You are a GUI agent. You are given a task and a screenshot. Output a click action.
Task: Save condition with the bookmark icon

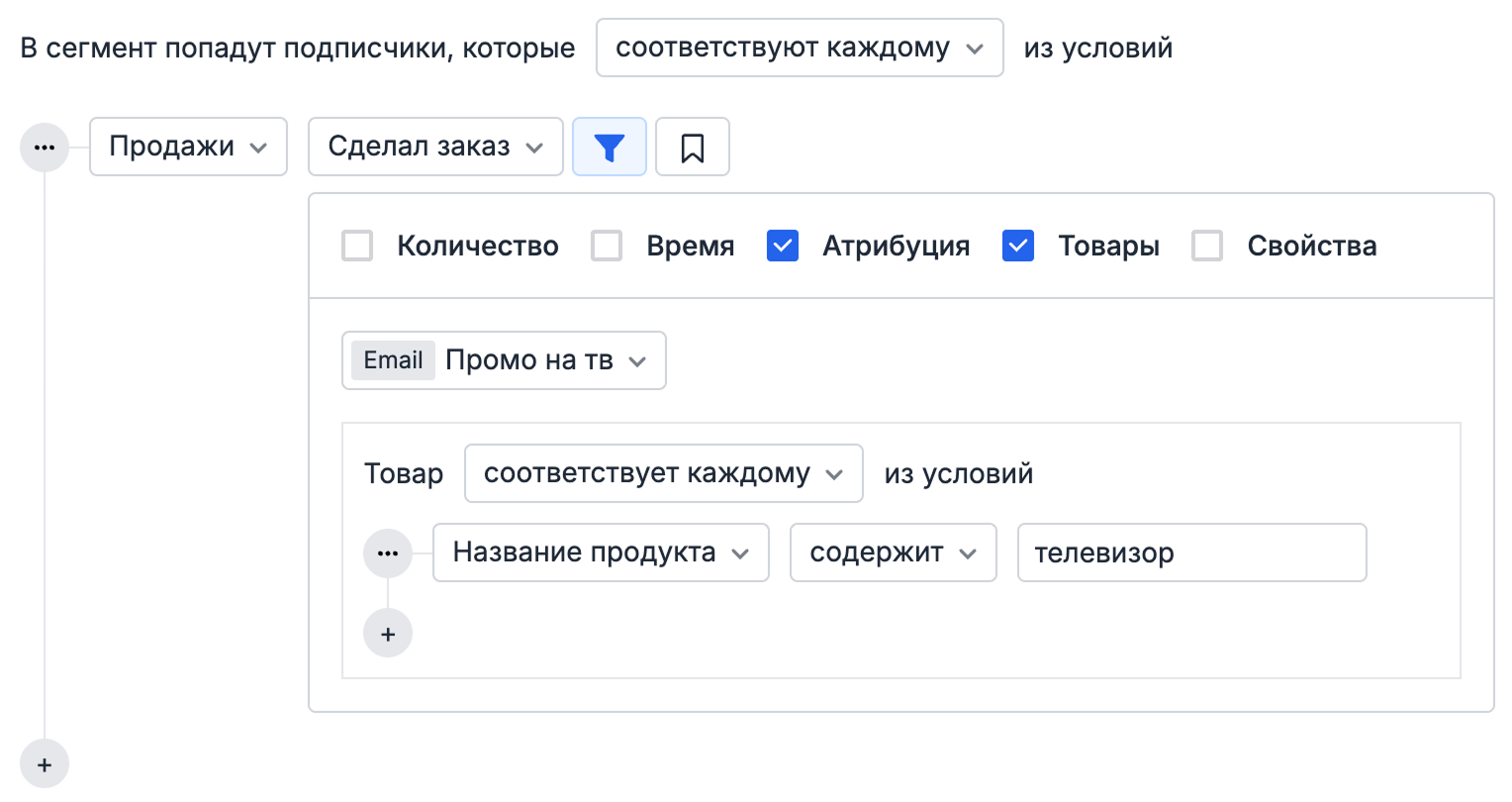pos(692,147)
